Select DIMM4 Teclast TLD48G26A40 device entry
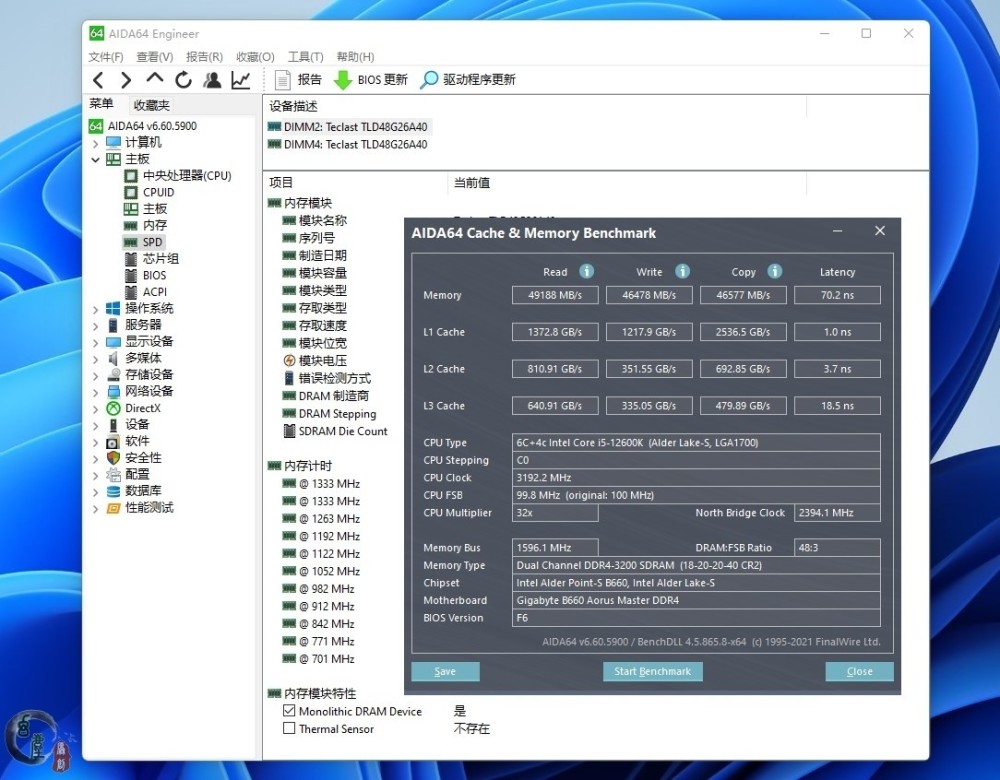Screen dimensions: 1000x780 [x=355, y=144]
